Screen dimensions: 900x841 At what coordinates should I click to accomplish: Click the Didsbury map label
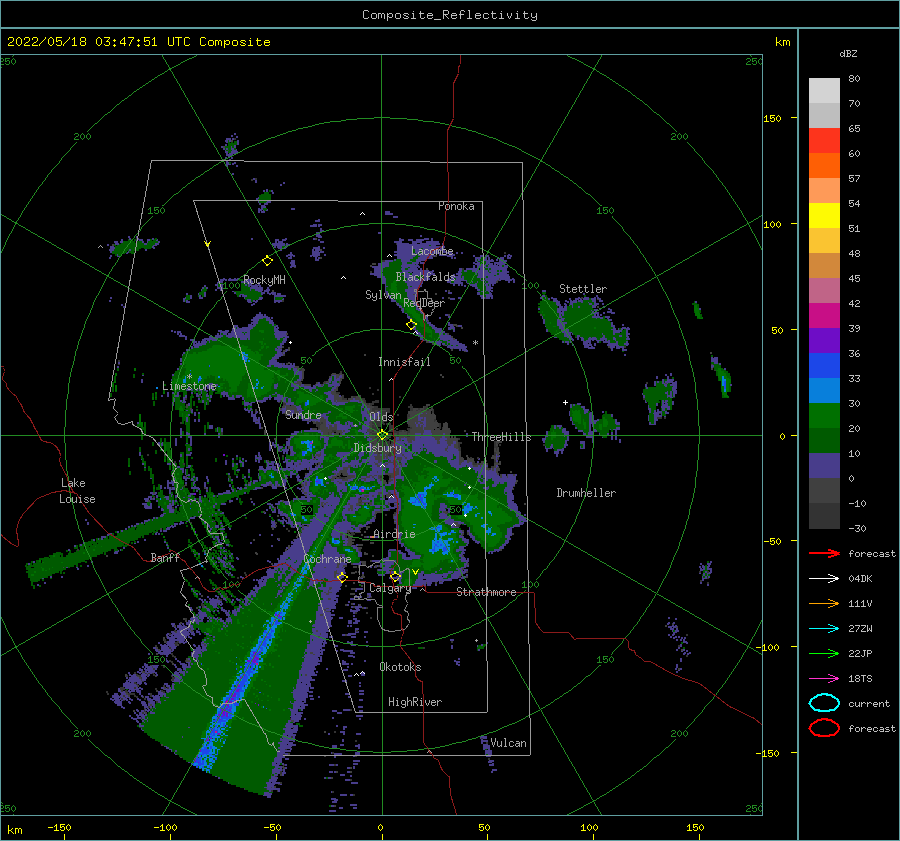377,448
